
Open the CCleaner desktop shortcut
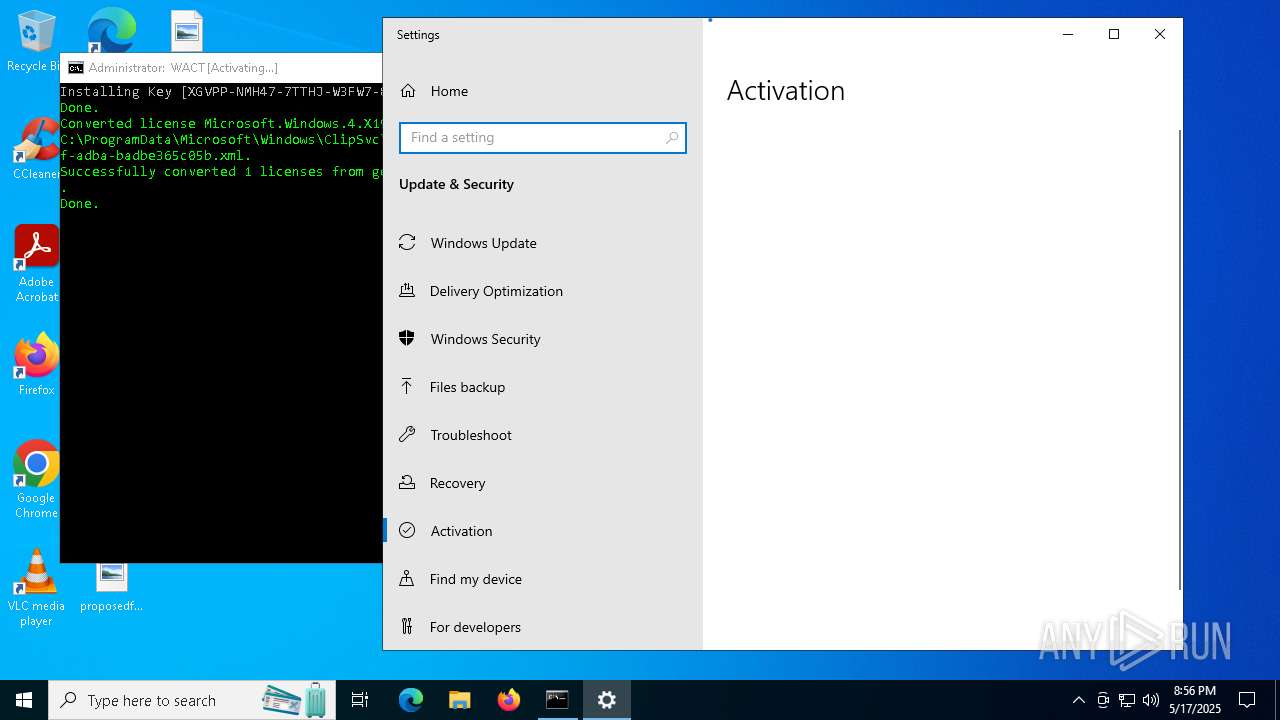(x=36, y=149)
